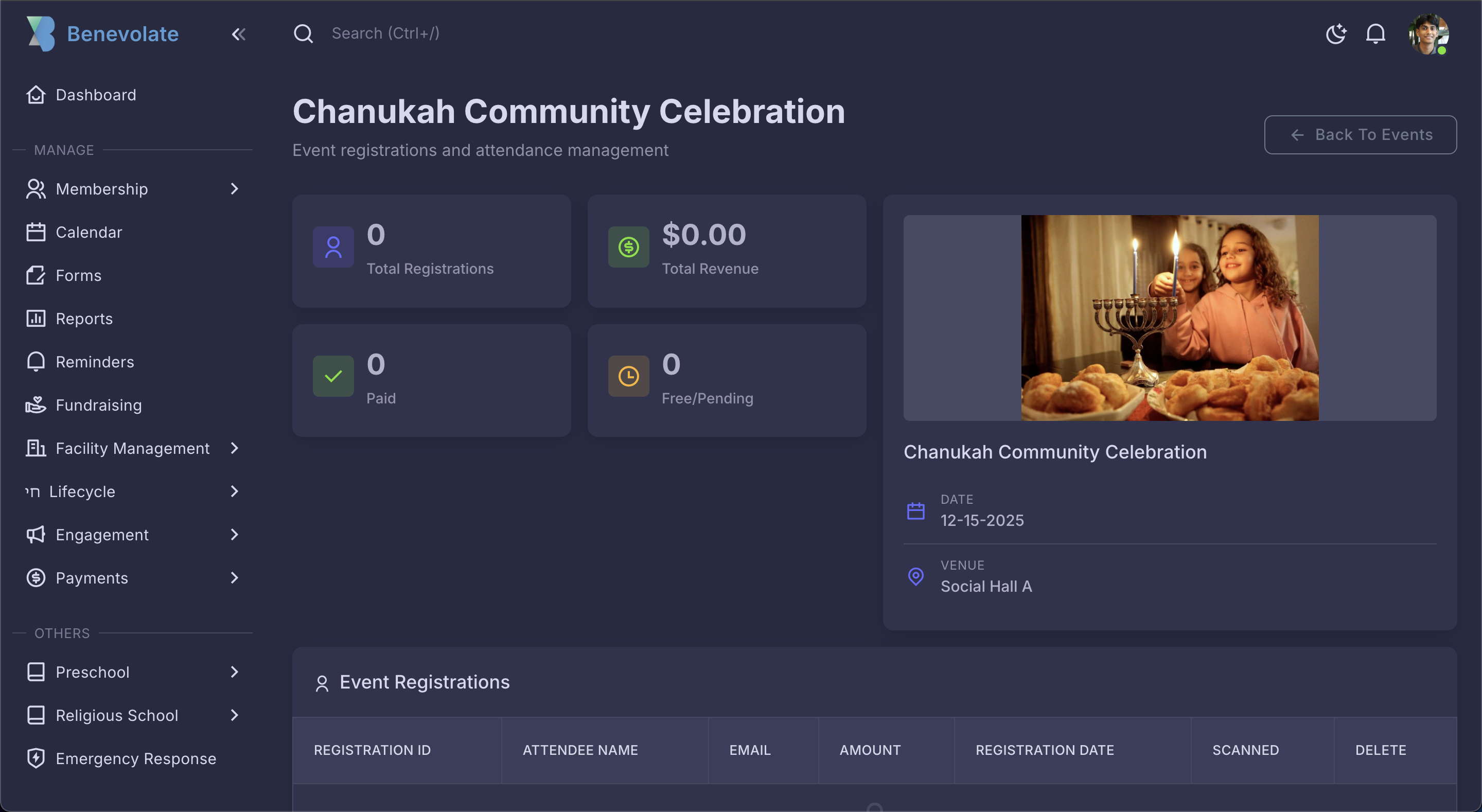Click the Registration Date column header
Screen dimensions: 1482x812
click(1044, 750)
